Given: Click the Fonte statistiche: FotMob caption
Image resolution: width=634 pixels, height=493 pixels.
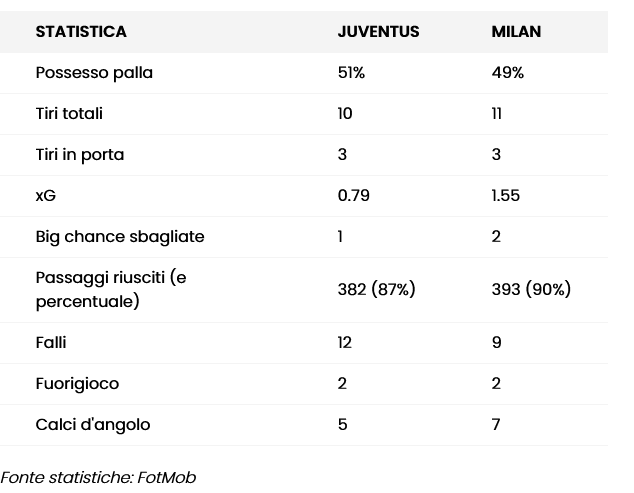Looking at the screenshot, I should pyautogui.click(x=98, y=478).
